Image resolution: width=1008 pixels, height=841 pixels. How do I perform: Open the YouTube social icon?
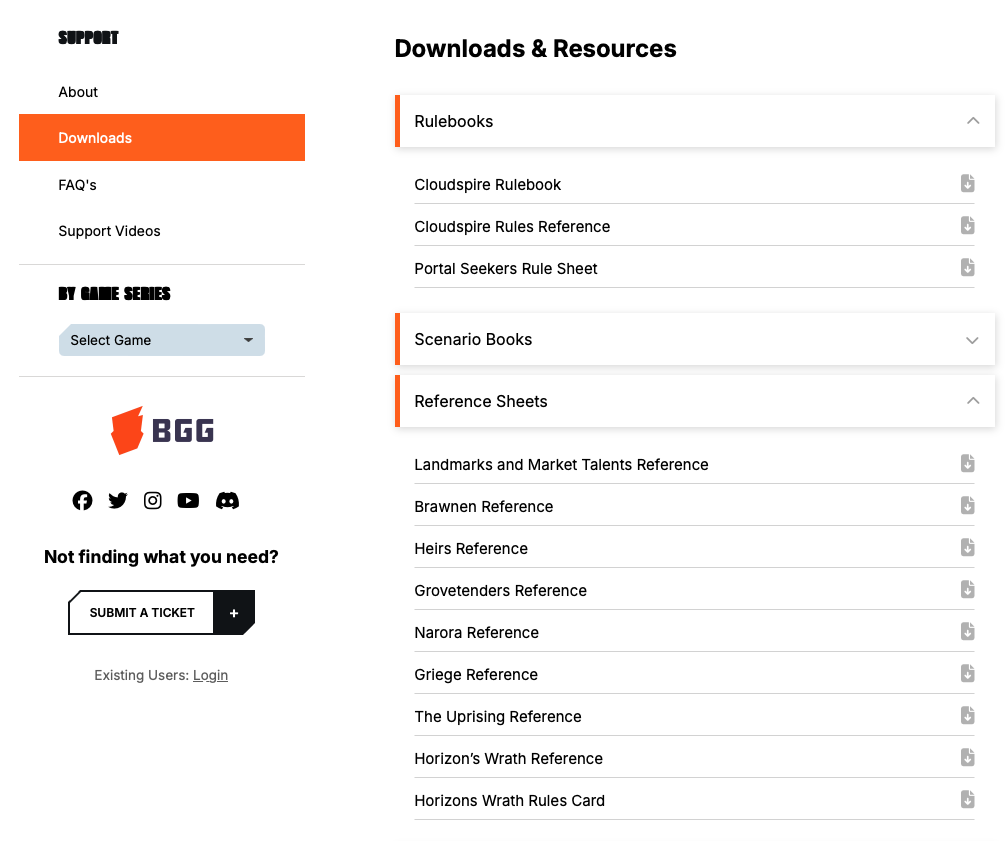pyautogui.click(x=188, y=500)
